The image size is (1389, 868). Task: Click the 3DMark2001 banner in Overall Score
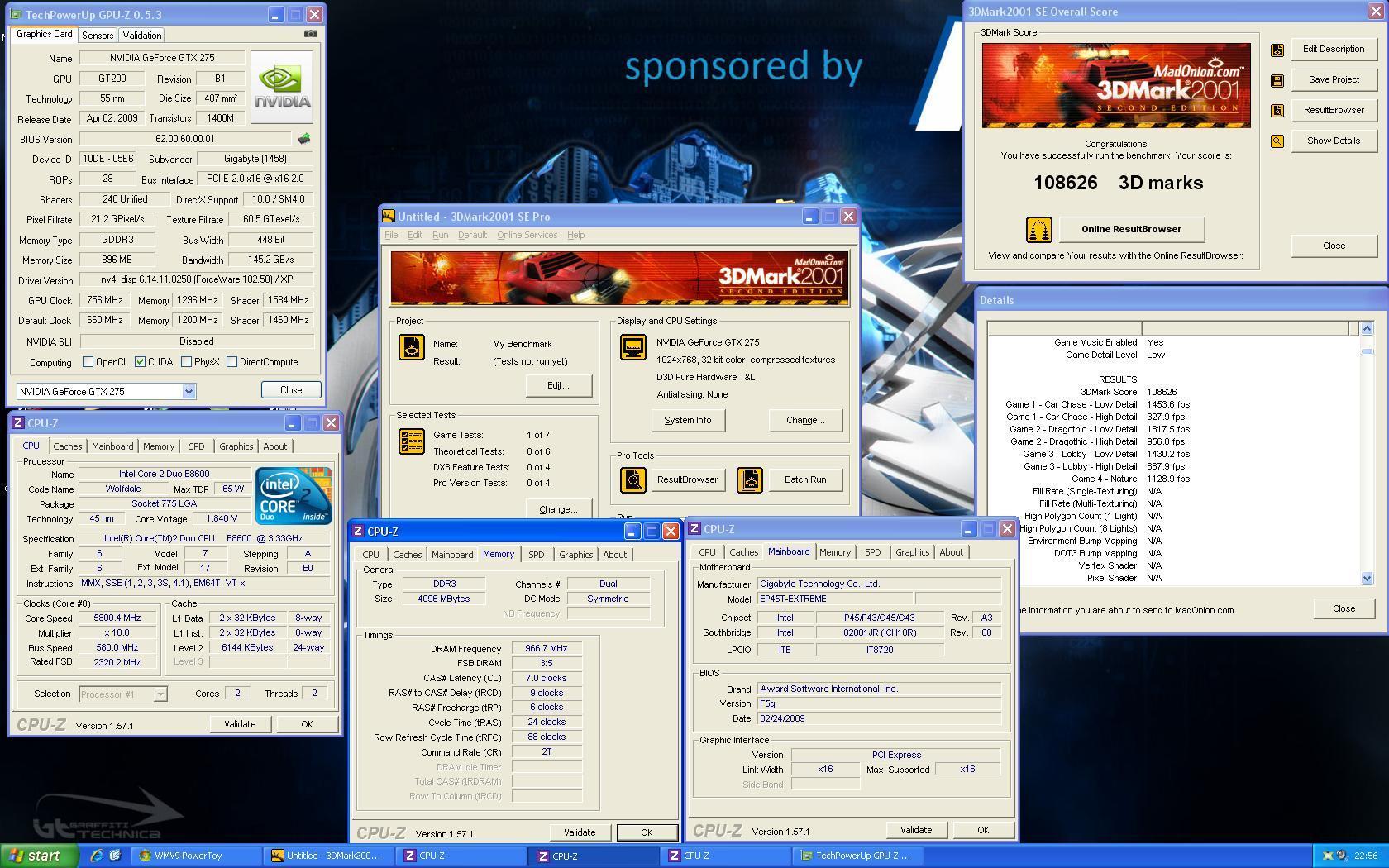1116,85
